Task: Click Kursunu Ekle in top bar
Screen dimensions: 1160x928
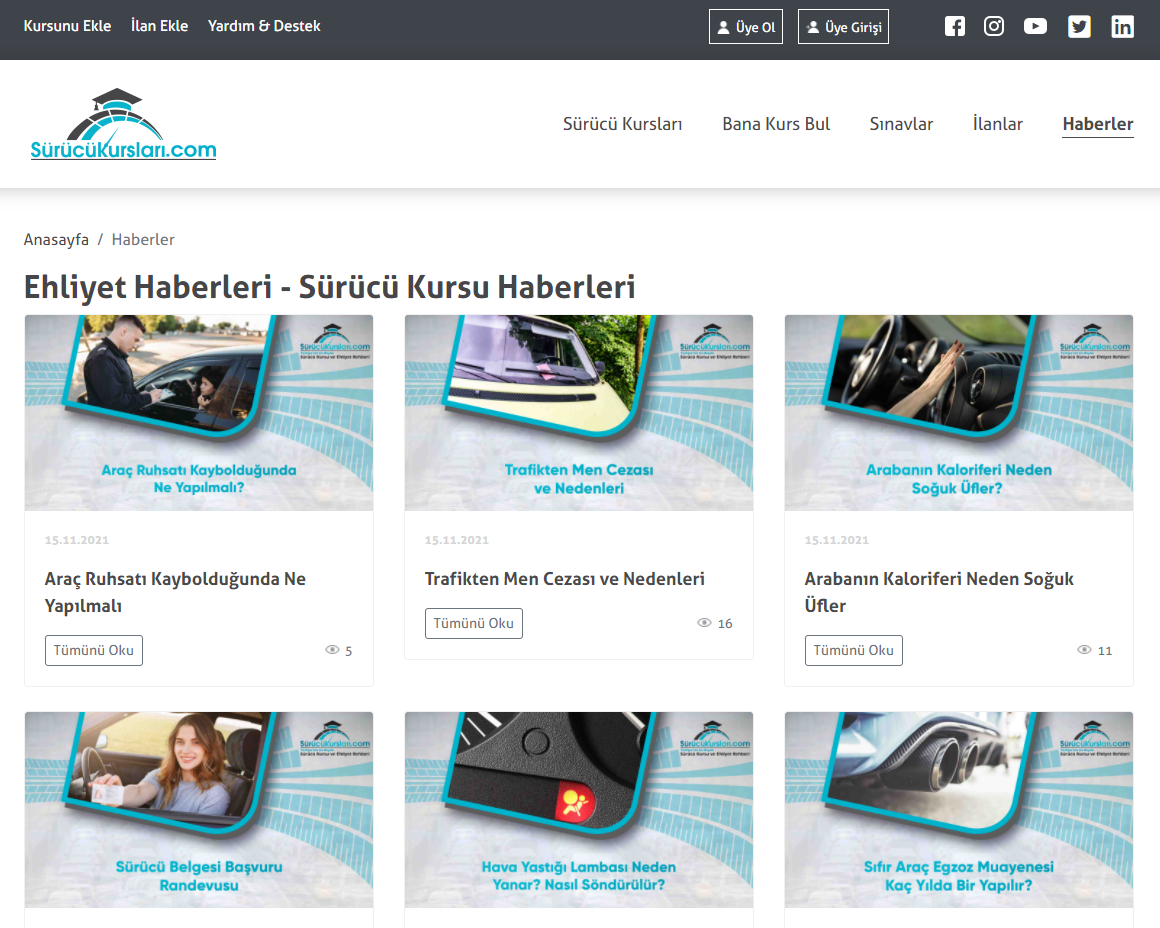Action: click(x=67, y=26)
